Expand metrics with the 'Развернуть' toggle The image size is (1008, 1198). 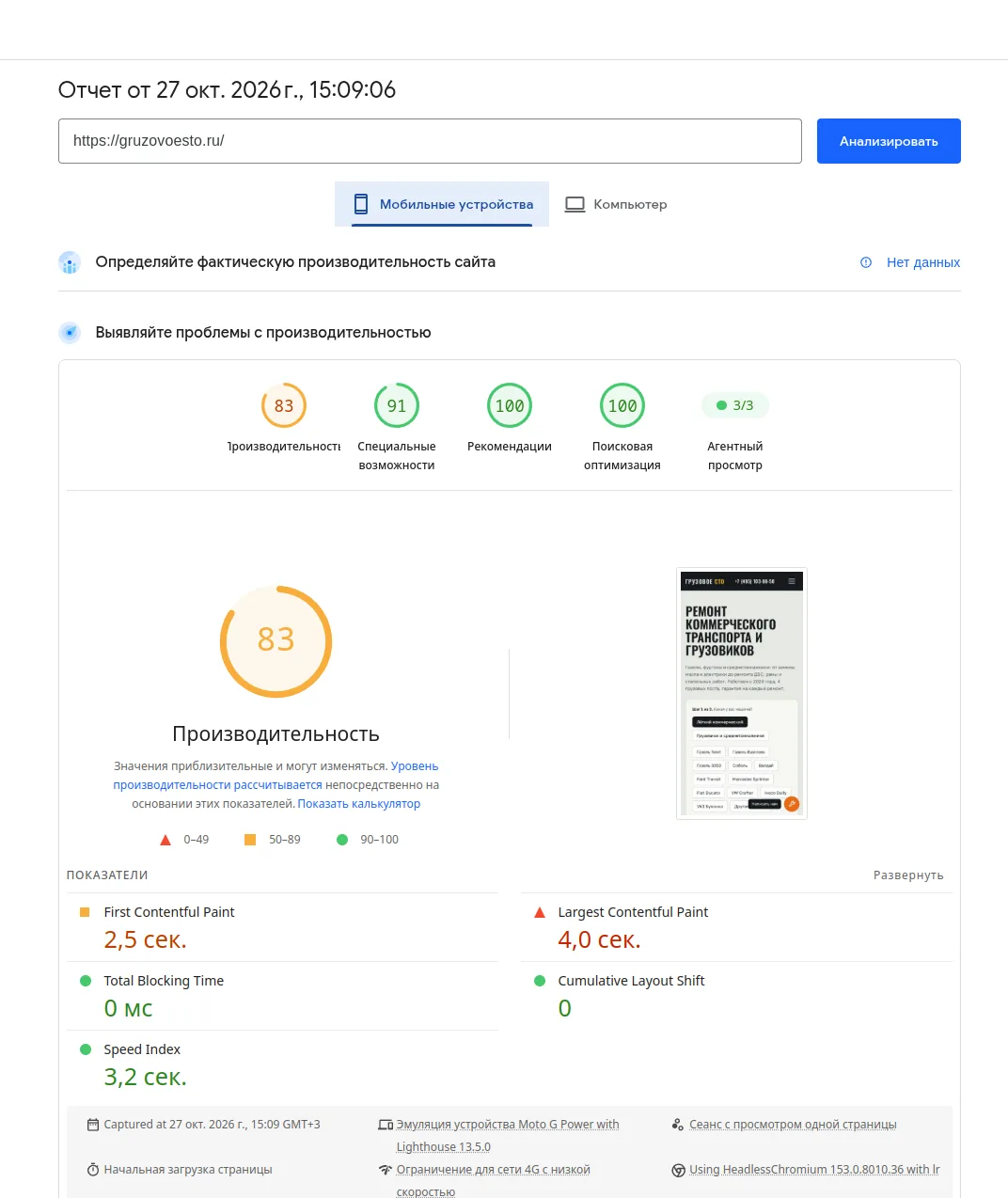(x=908, y=875)
